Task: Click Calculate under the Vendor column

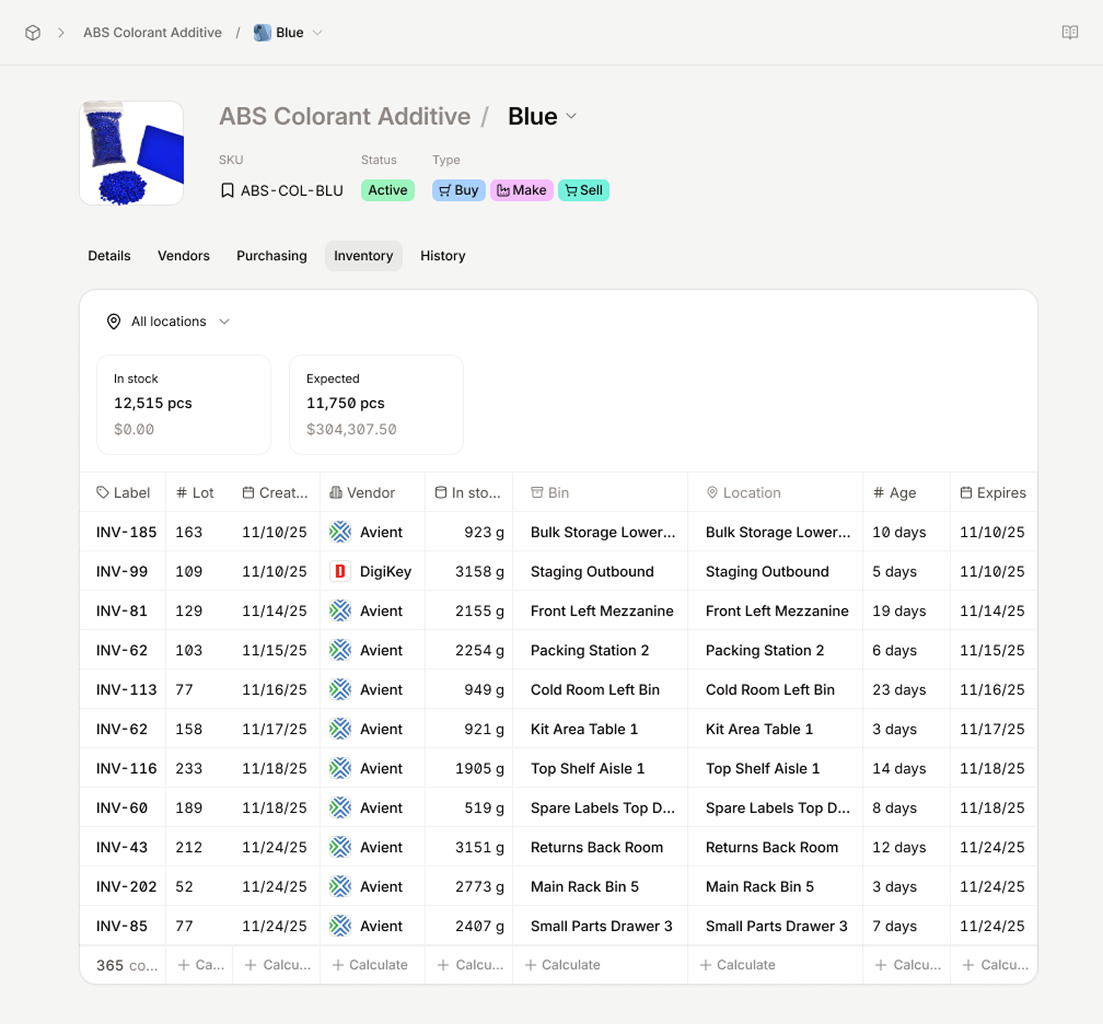Action: pyautogui.click(x=370, y=966)
